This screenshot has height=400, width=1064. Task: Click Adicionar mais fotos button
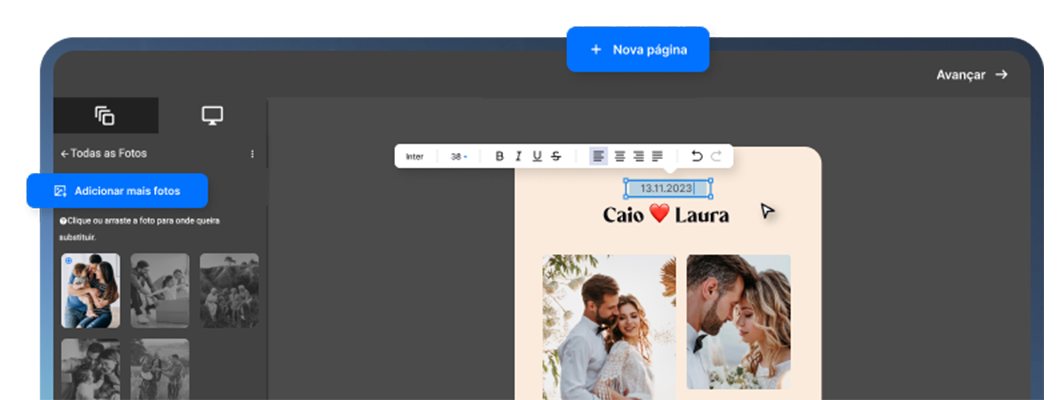coord(117,190)
